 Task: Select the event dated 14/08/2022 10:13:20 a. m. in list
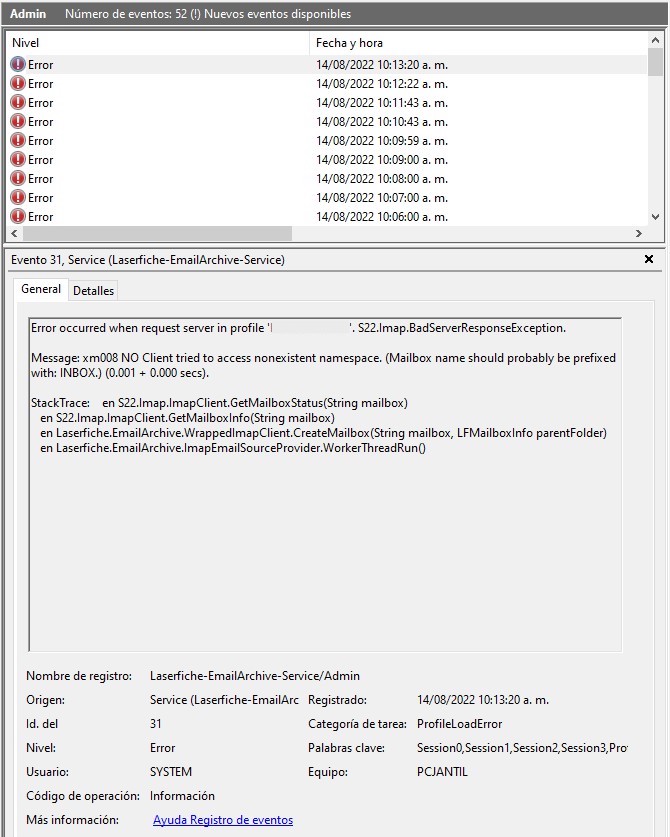click(x=327, y=65)
